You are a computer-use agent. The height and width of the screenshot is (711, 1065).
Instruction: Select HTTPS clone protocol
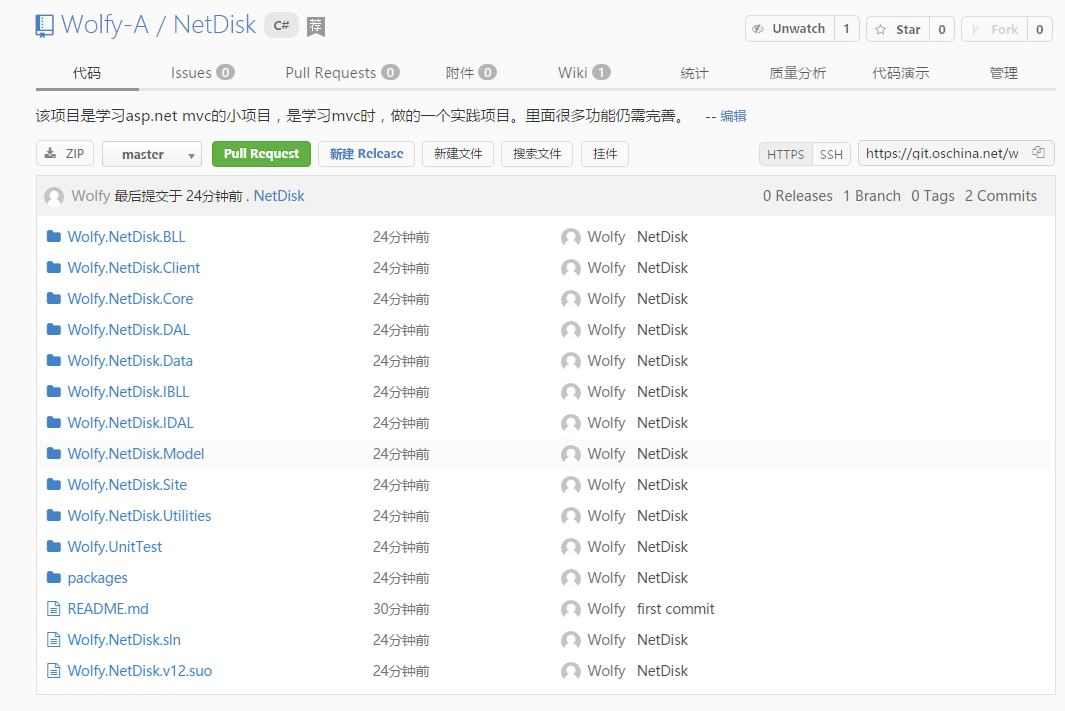tap(786, 154)
